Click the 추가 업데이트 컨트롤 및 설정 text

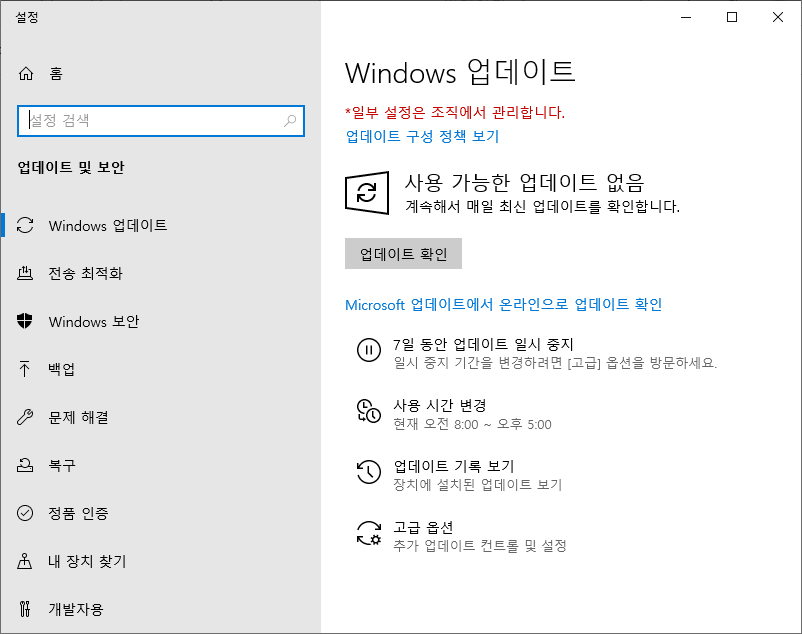point(480,546)
